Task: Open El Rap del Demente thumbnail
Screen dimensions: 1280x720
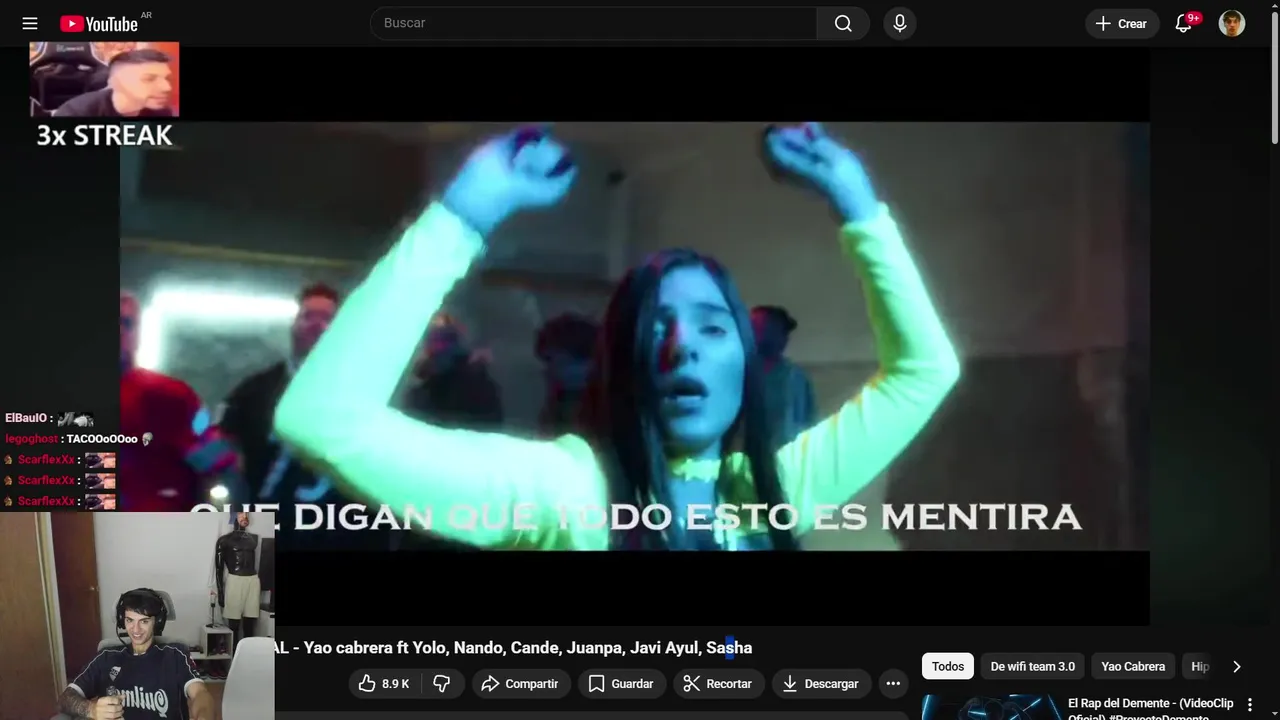Action: pos(991,707)
